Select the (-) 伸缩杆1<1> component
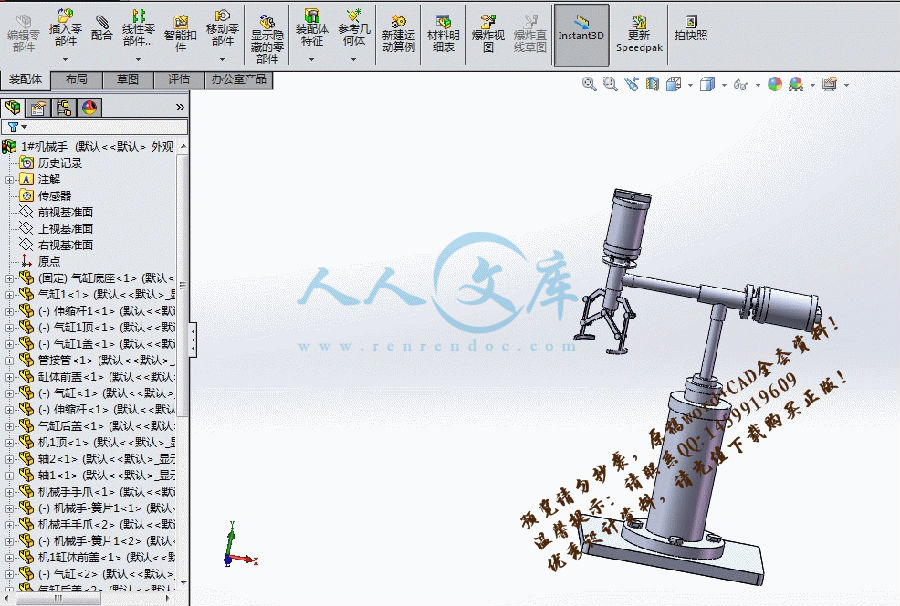 [x=106, y=311]
